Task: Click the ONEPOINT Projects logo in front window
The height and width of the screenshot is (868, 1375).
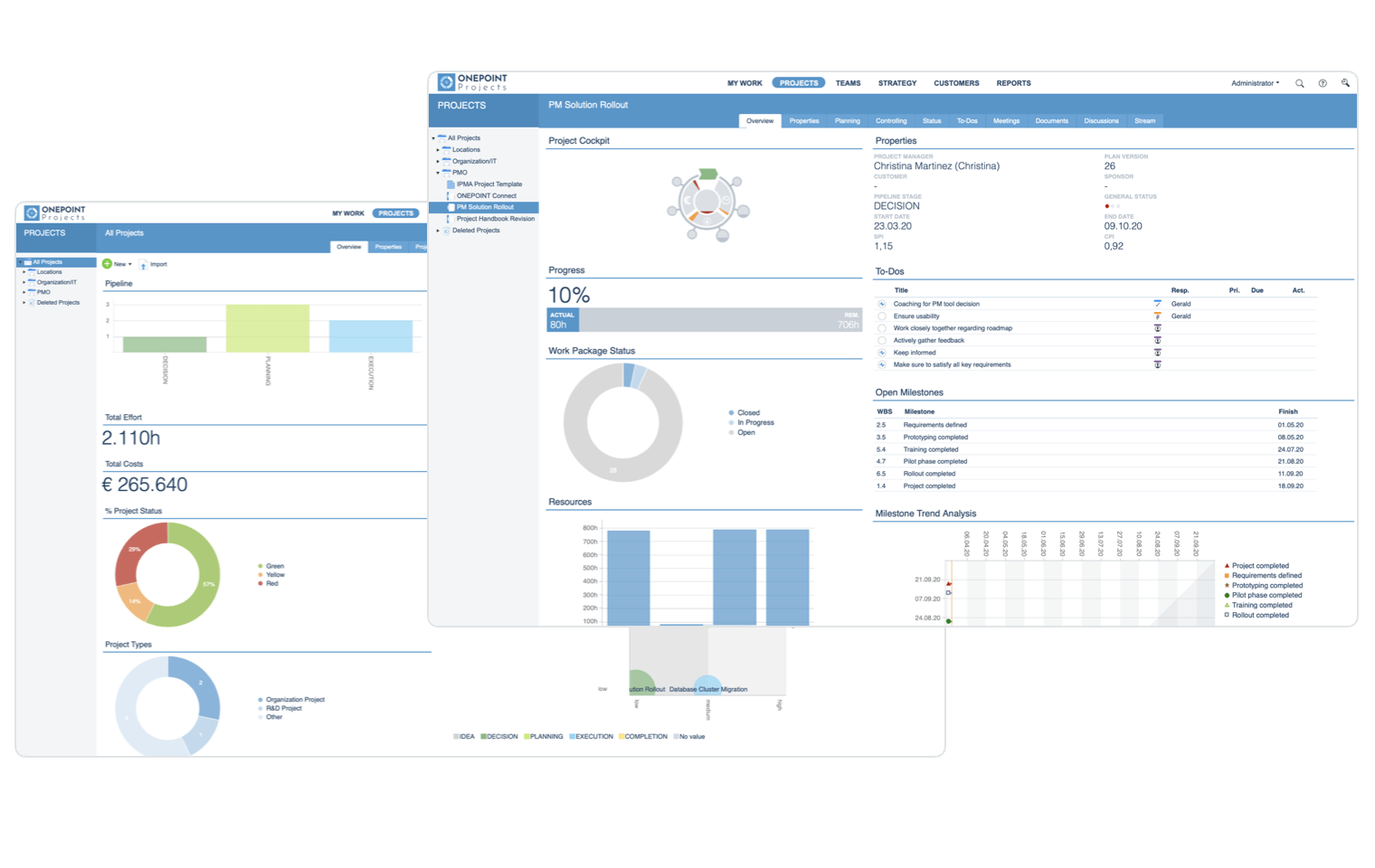Action: 473,82
